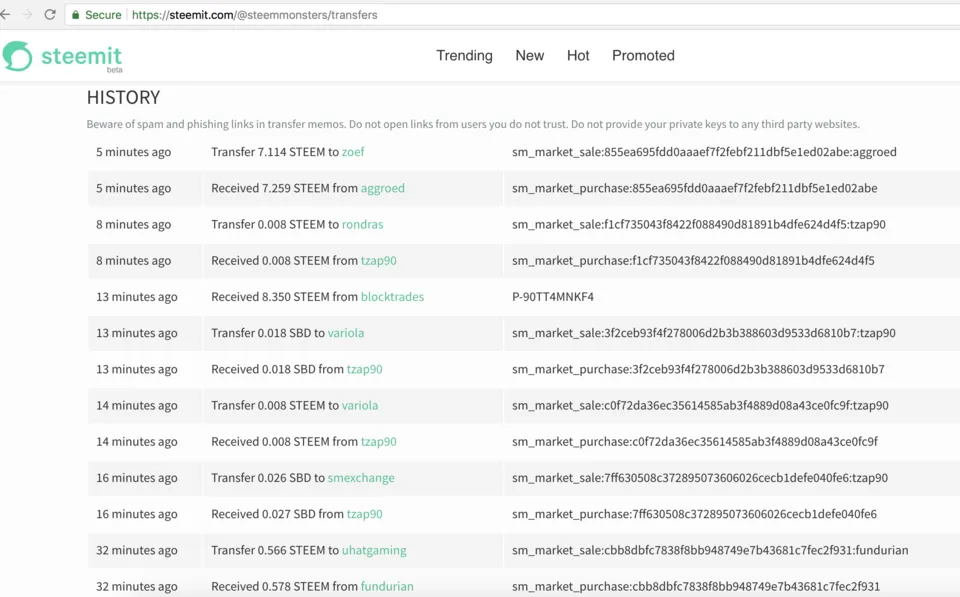Focus the address bar URL
Viewport: 960px width, 597px height.
(x=255, y=15)
